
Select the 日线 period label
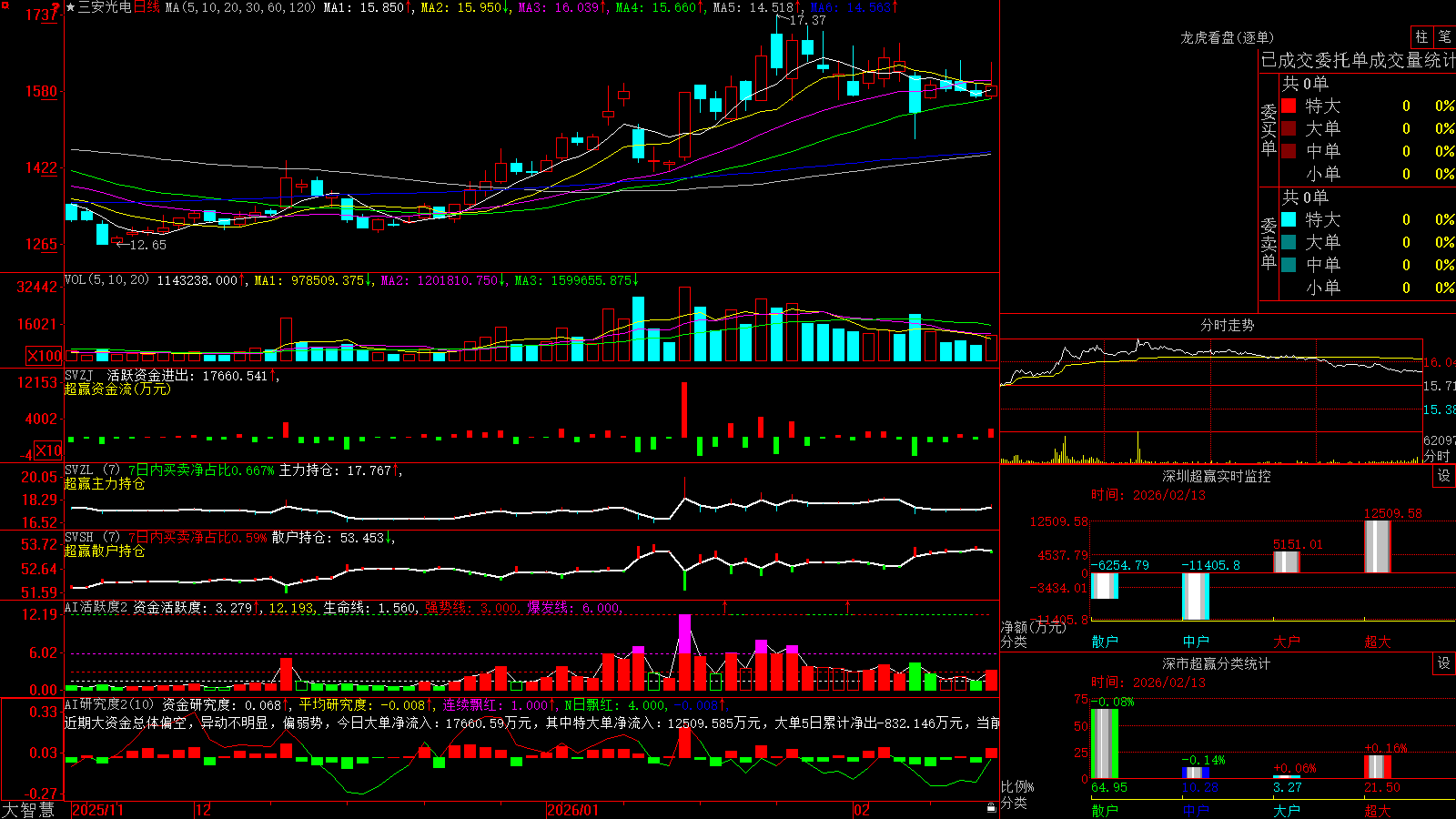147,7
